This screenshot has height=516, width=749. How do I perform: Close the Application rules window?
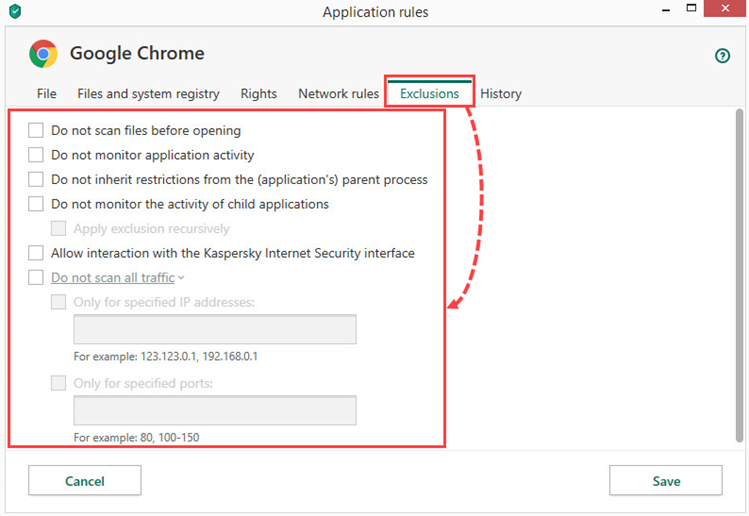pyautogui.click(x=725, y=9)
